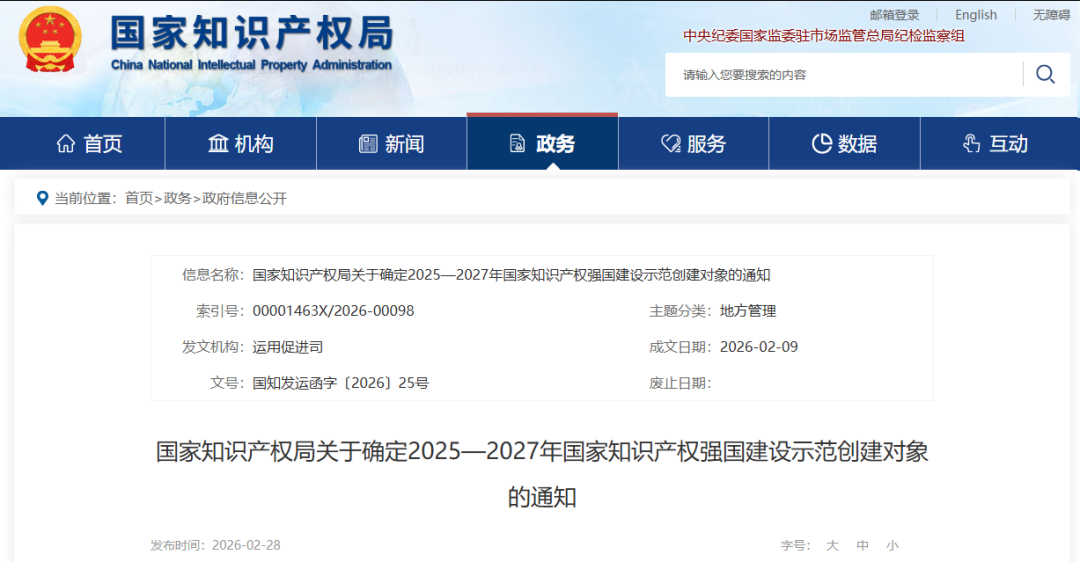1080x562 pixels.
Task: Open the 中央纪委国家监委 inspection group link
Action: point(824,36)
